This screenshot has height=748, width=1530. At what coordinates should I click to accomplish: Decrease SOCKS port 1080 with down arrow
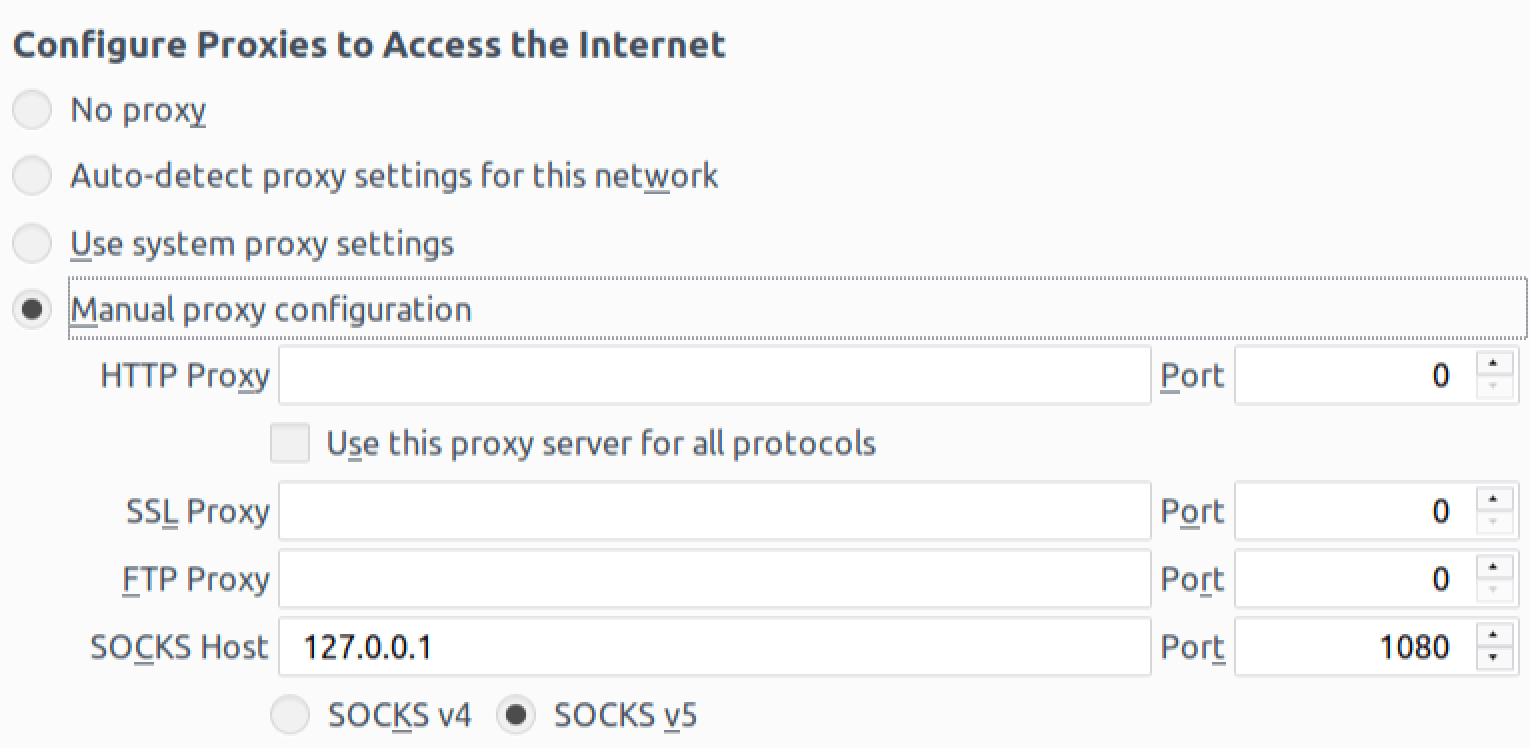point(1494,659)
